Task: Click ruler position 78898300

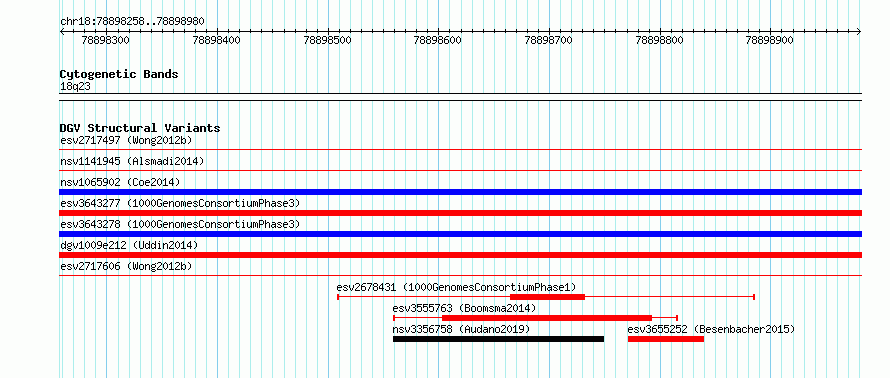Action: 106,40
